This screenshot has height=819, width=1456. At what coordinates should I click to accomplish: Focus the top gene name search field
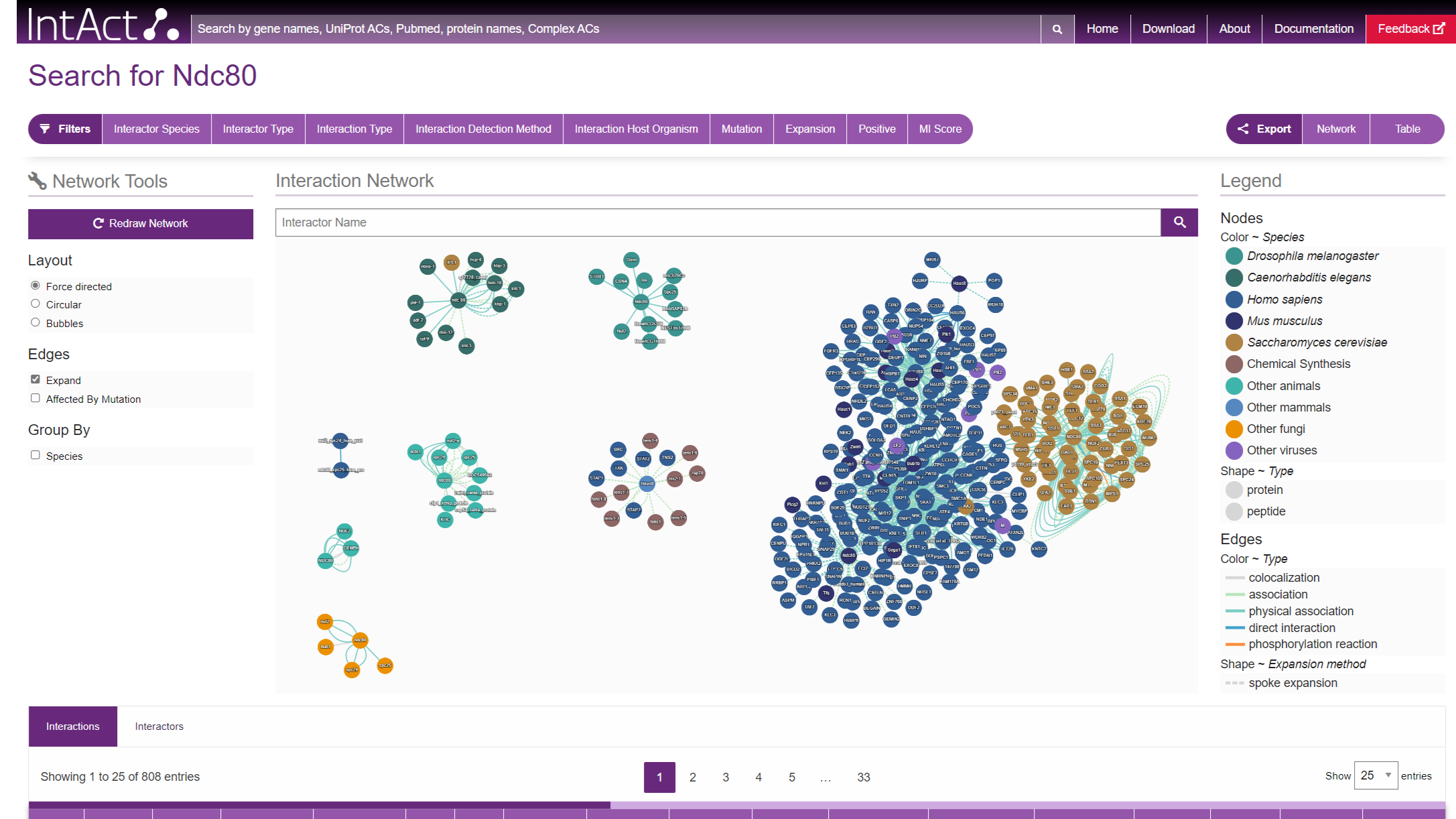tap(616, 29)
